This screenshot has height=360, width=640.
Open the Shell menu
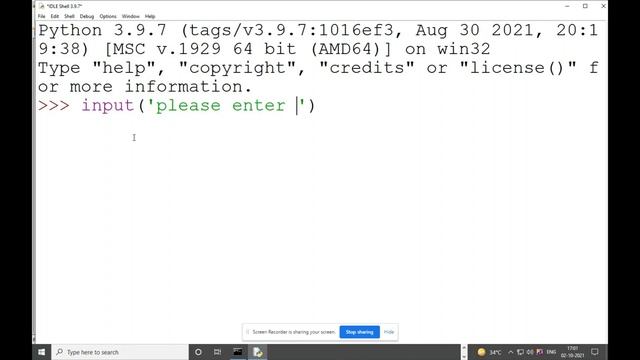point(69,16)
